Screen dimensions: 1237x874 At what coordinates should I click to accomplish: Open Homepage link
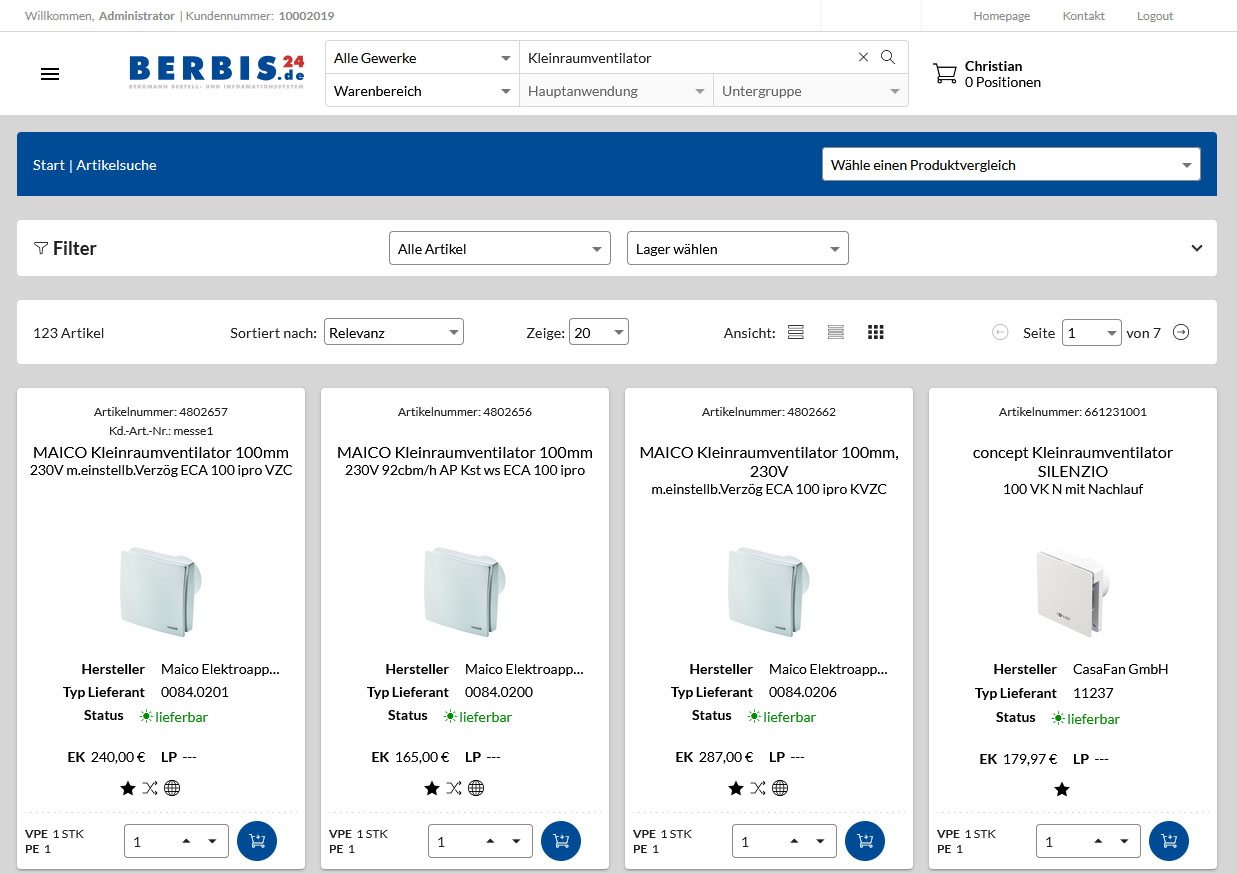click(x=1001, y=16)
